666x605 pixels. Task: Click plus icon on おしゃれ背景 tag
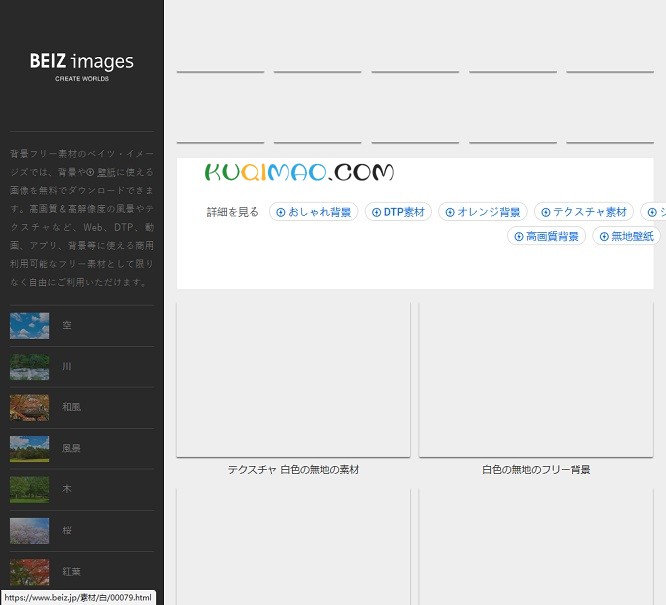(280, 212)
